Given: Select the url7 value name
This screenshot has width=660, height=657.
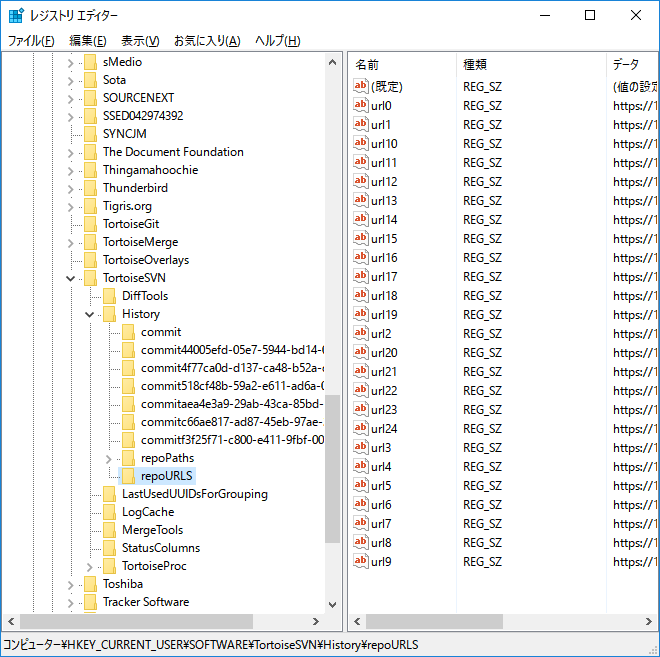Looking at the screenshot, I should point(381,524).
